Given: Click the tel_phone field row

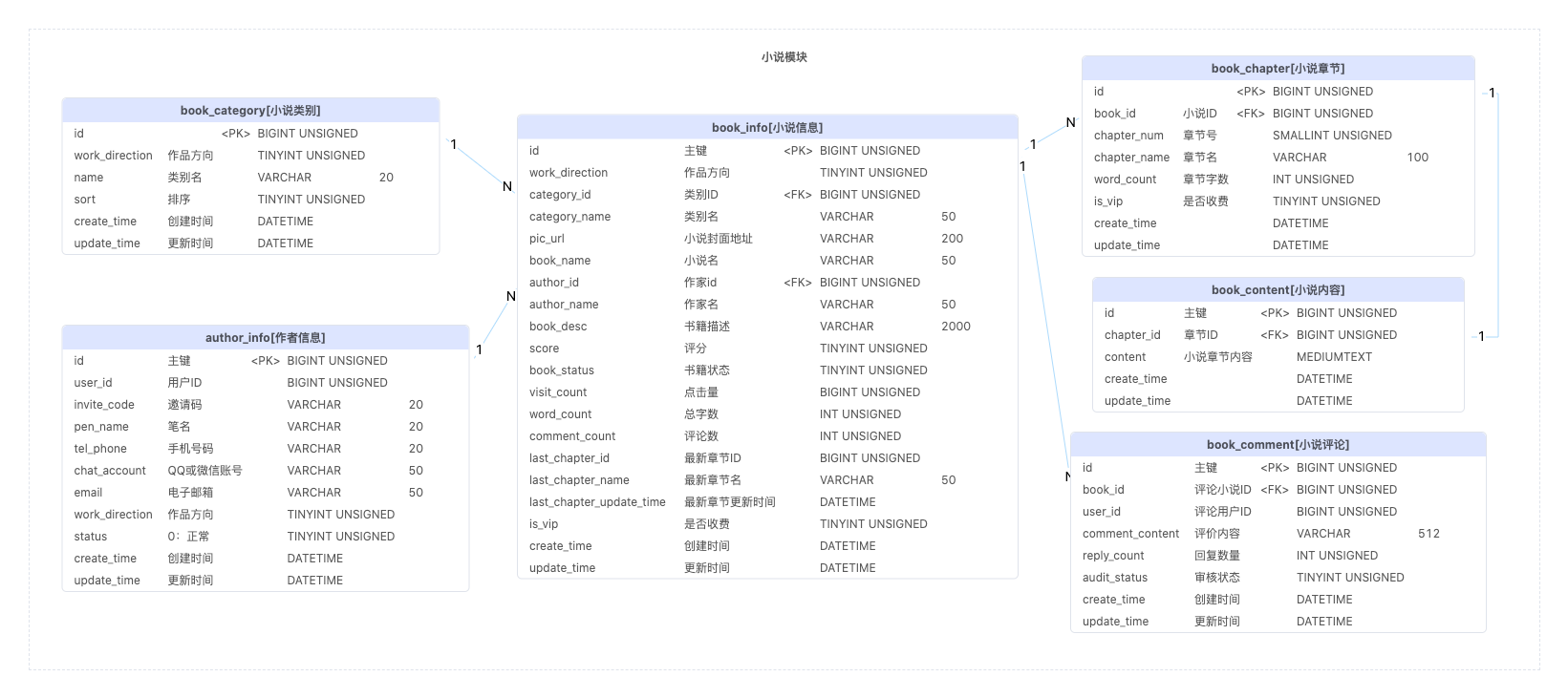Looking at the screenshot, I should tap(266, 449).
